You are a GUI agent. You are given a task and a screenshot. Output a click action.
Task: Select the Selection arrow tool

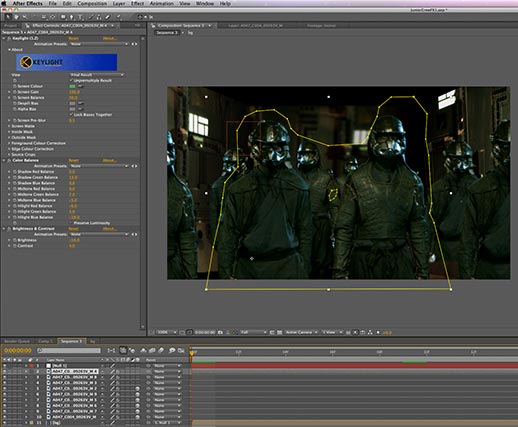click(8, 17)
